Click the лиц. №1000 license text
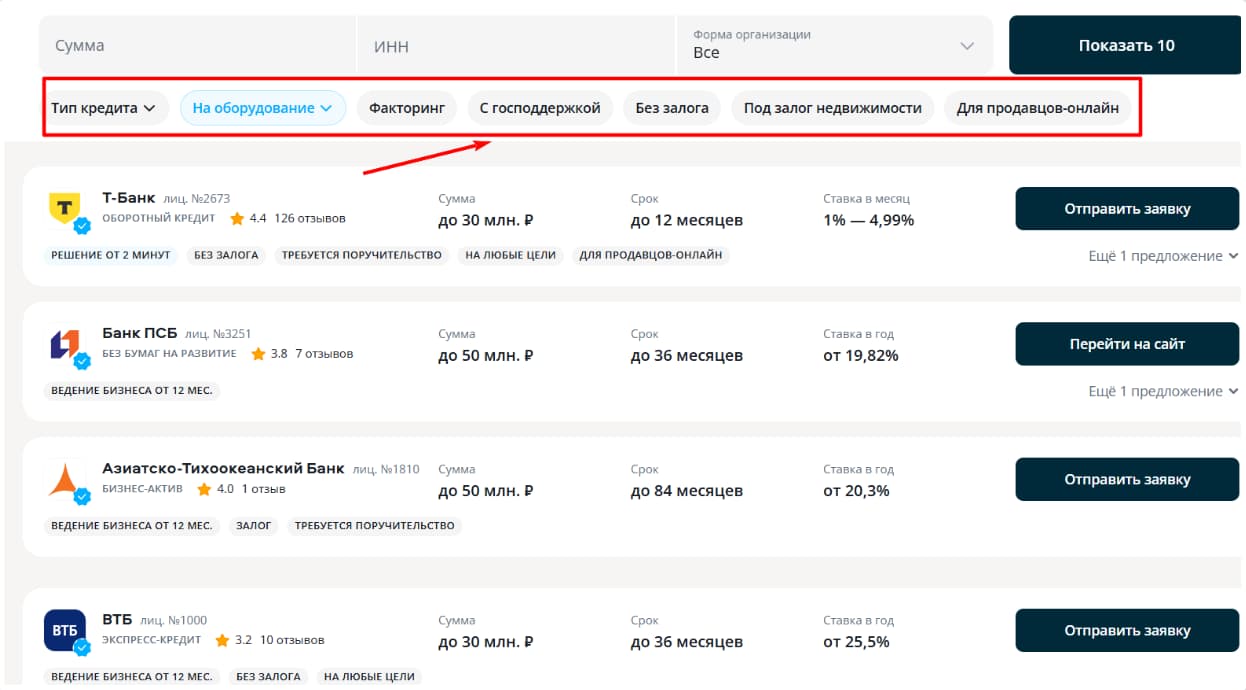This screenshot has height=690, width=1246. click(174, 620)
